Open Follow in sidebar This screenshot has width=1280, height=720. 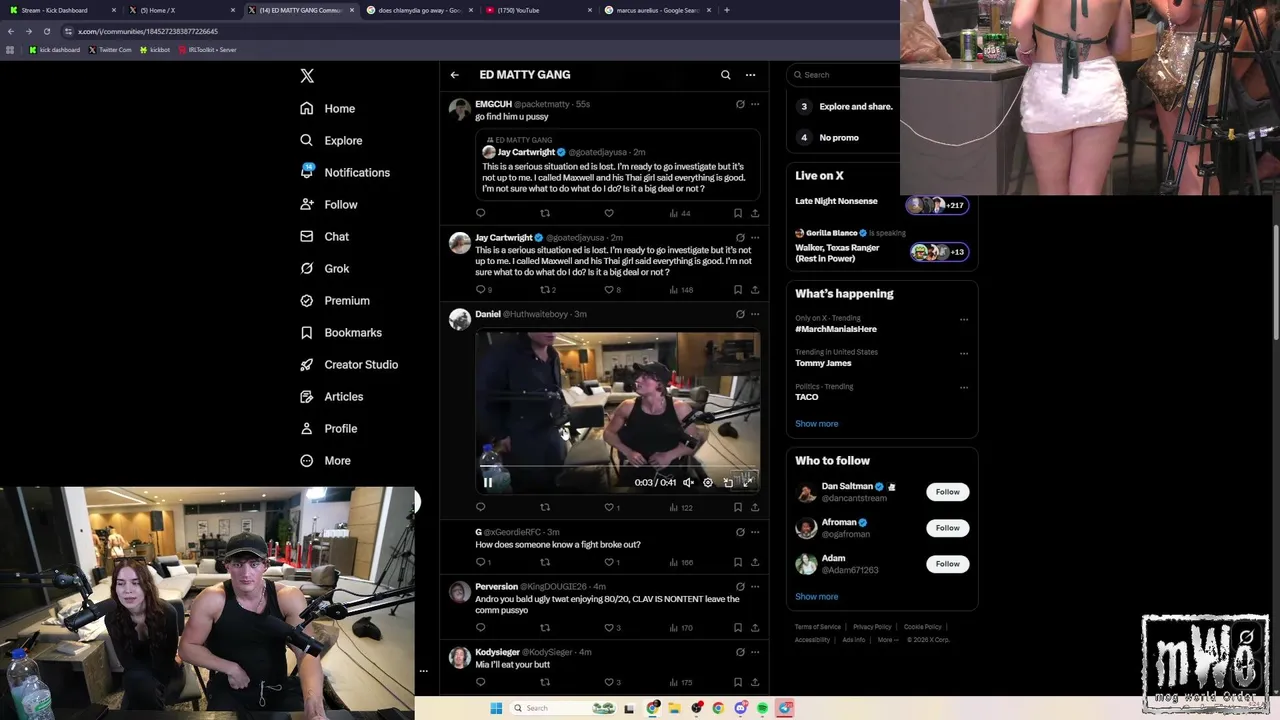[328, 204]
